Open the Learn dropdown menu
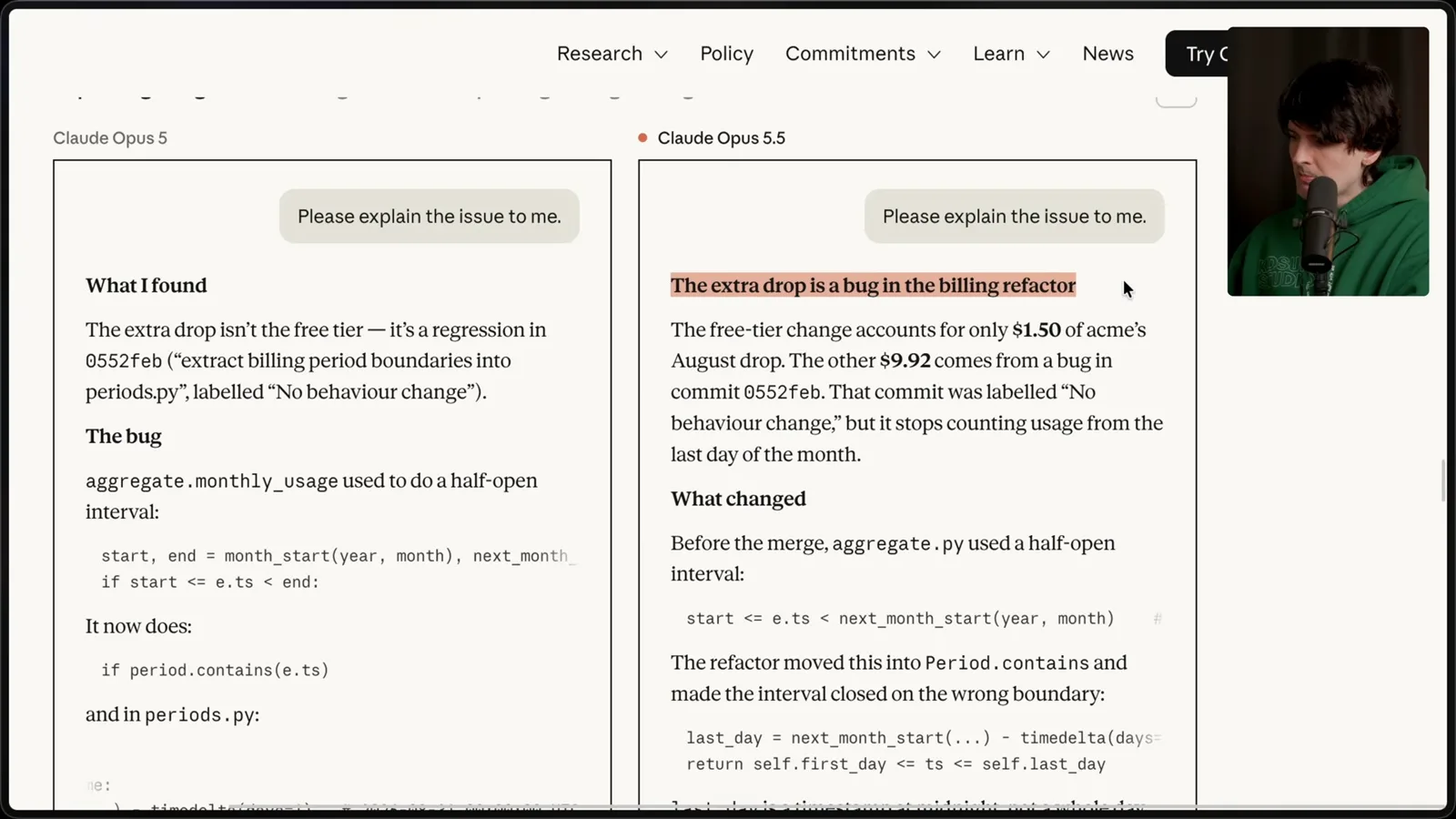The height and width of the screenshot is (819, 1456). point(1011,54)
